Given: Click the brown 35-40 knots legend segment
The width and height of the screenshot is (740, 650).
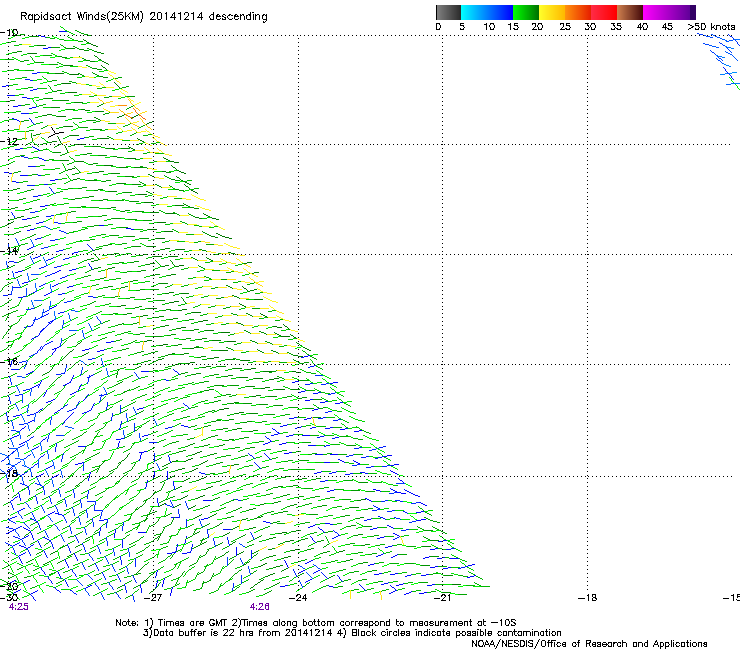Looking at the screenshot, I should pos(630,12).
